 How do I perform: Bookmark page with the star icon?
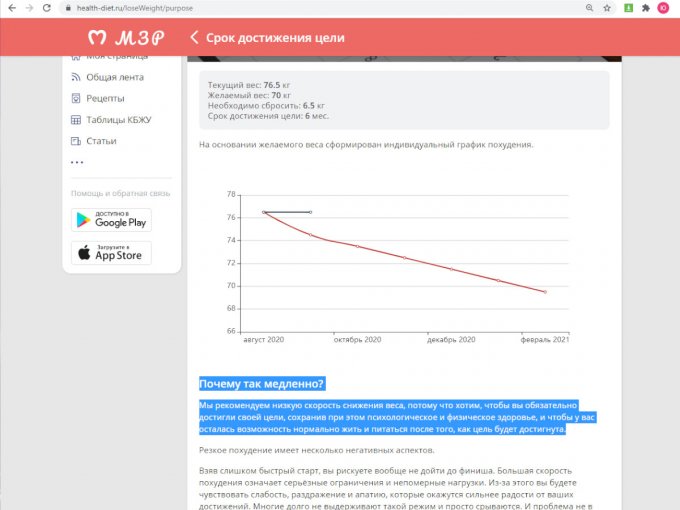pos(608,7)
